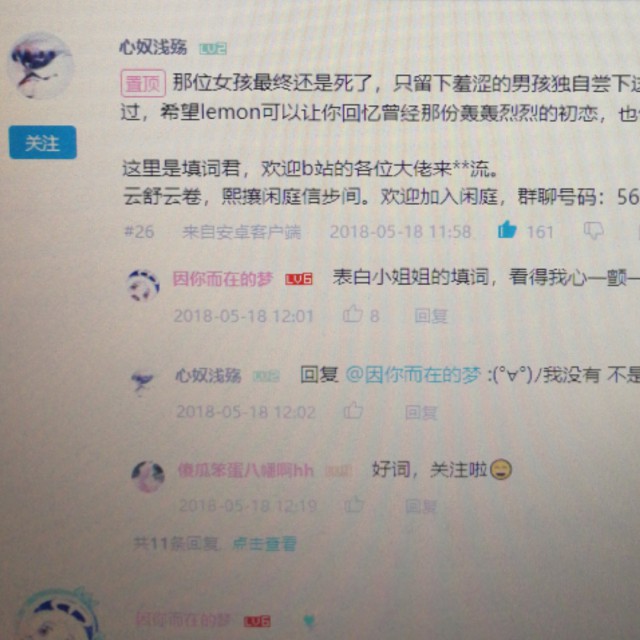This screenshot has width=640, height=640.
Task: Open the bottom commenter's large avatar
Action: (x=57, y=616)
